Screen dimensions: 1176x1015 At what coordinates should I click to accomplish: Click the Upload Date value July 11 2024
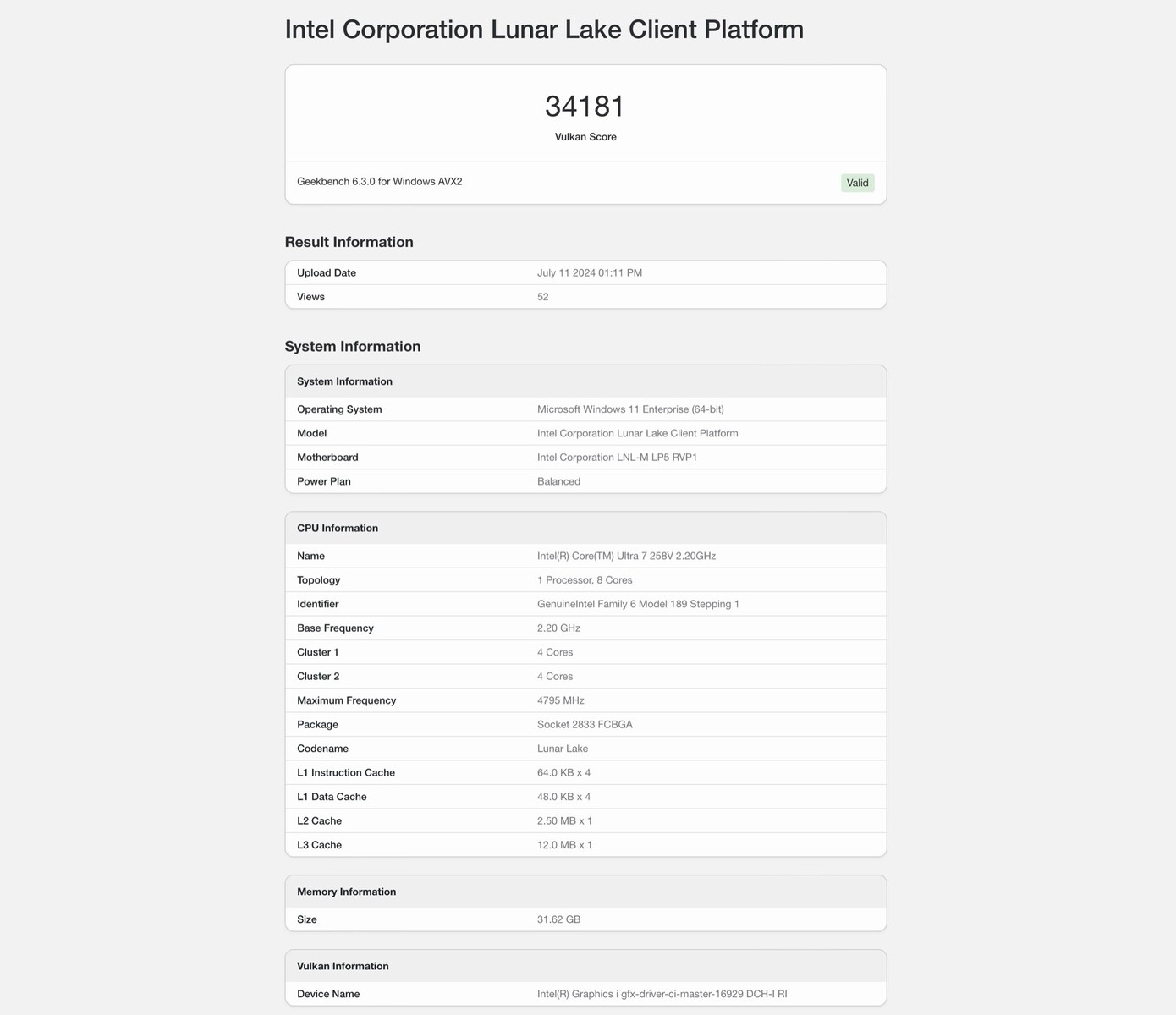[590, 273]
